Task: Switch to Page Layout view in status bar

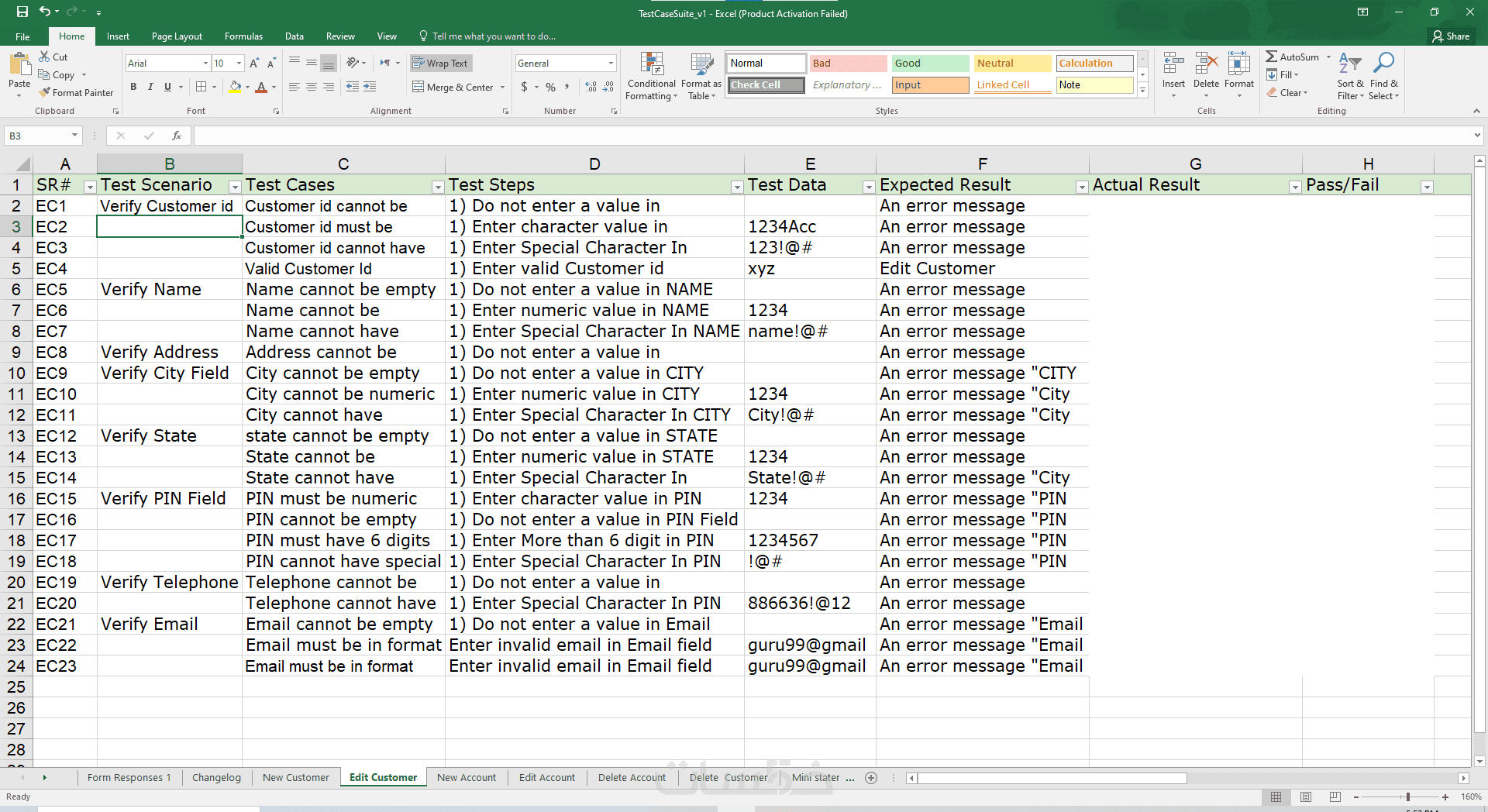Action: pos(1306,797)
